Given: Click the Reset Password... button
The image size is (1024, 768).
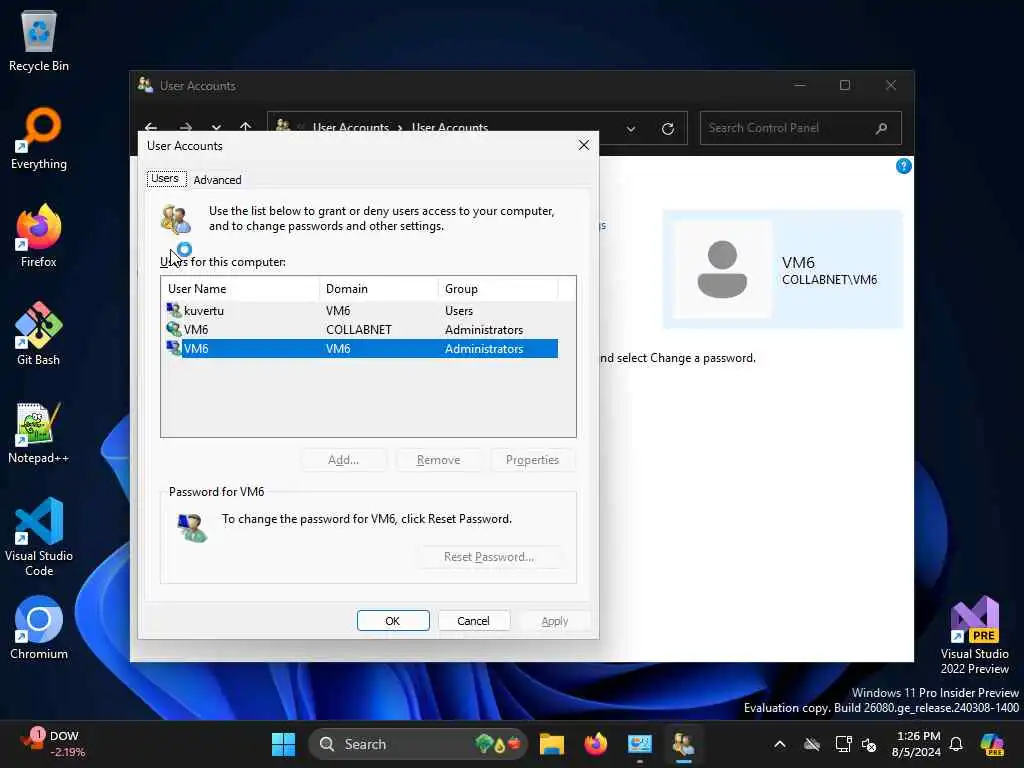Looking at the screenshot, I should [x=489, y=557].
